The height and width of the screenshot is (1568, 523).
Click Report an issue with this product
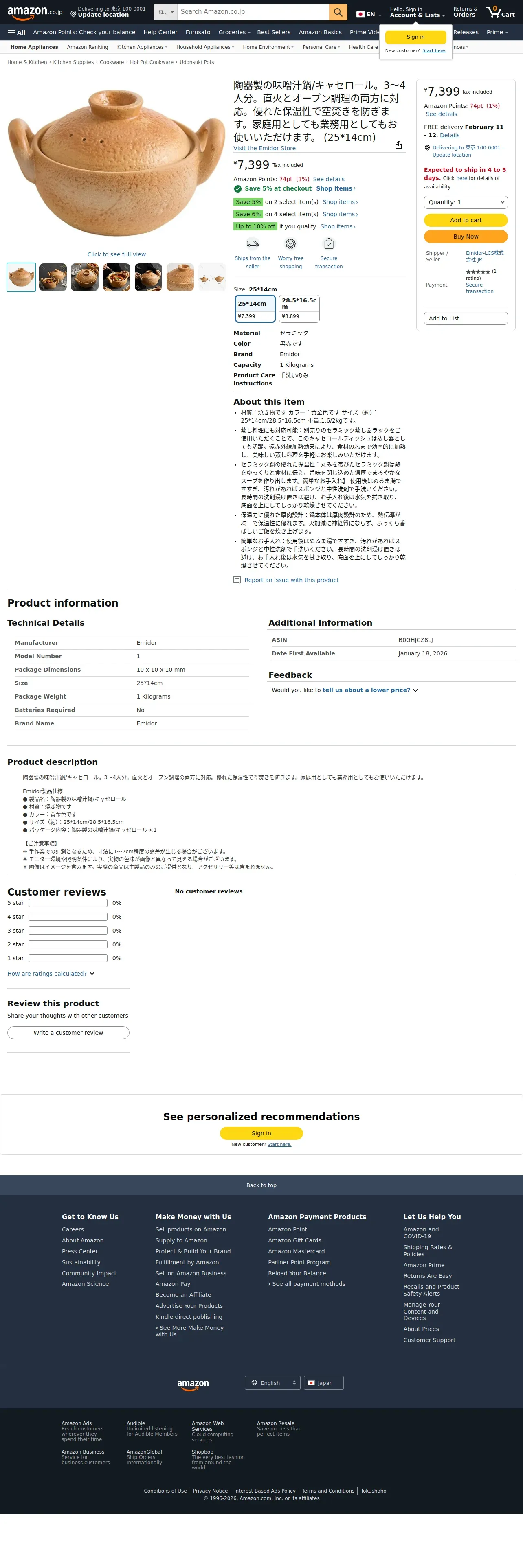pos(292,580)
